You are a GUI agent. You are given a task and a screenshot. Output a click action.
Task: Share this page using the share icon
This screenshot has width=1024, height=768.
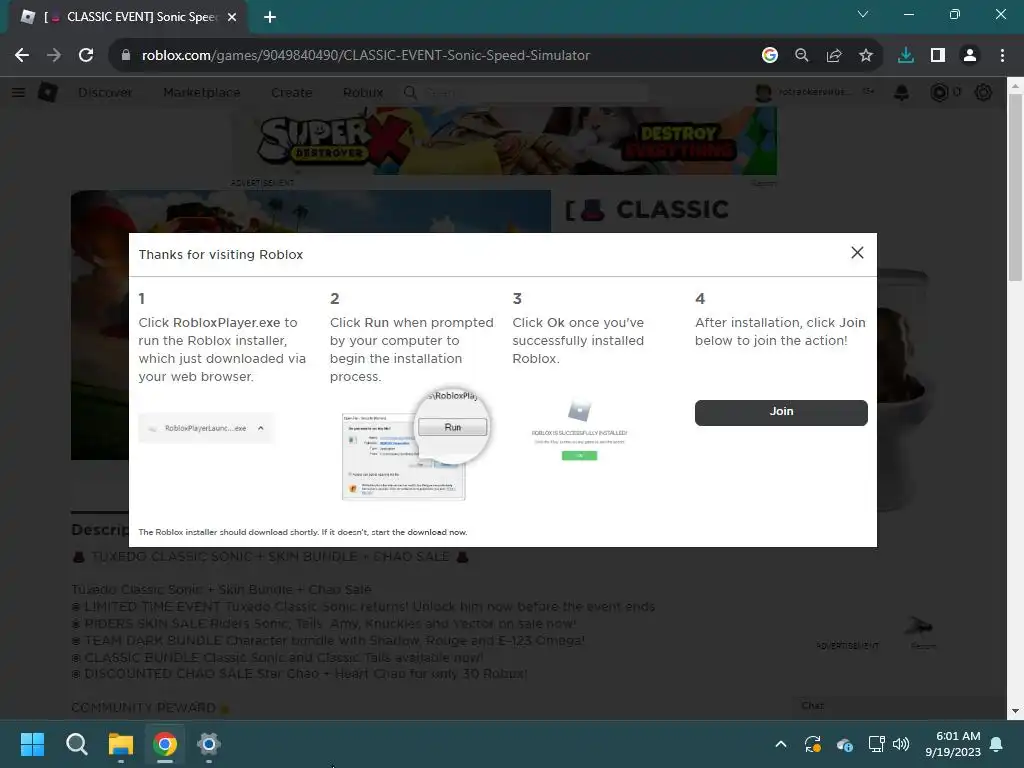coord(834,56)
